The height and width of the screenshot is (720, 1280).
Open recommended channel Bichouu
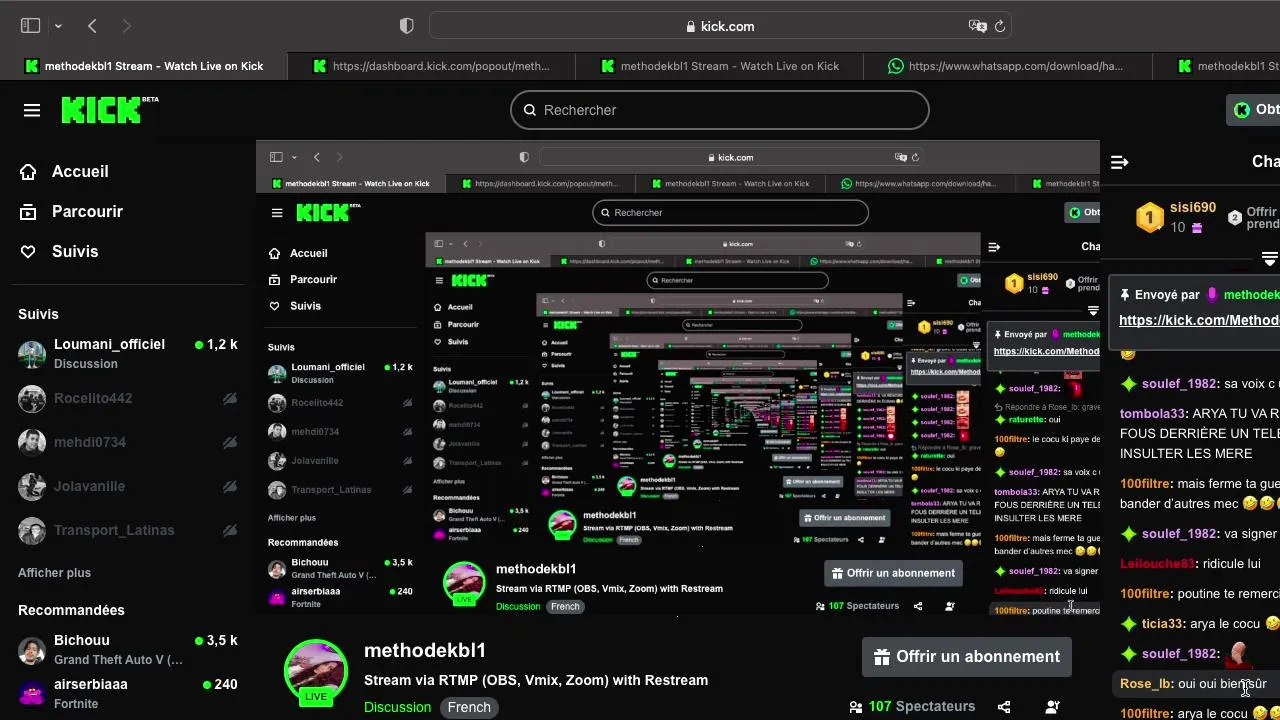pos(128,650)
